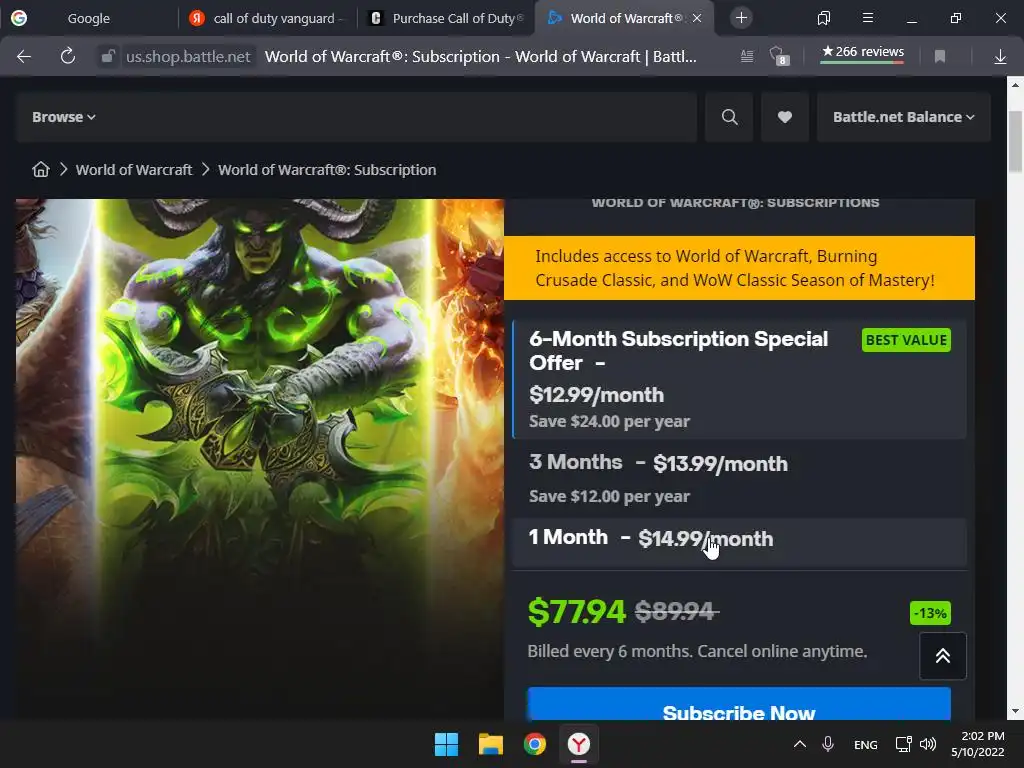Expand the Battle.net Balance dropdown
1024x768 pixels.
click(x=903, y=117)
